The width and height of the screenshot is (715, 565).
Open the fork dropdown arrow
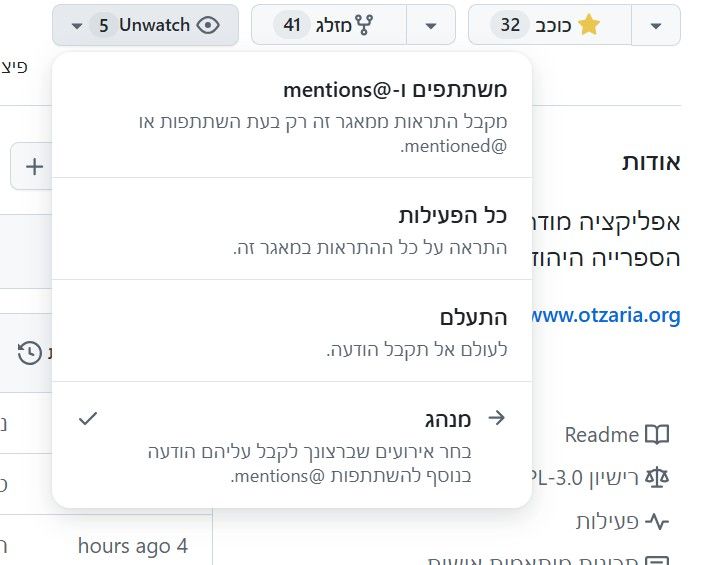click(x=431, y=25)
